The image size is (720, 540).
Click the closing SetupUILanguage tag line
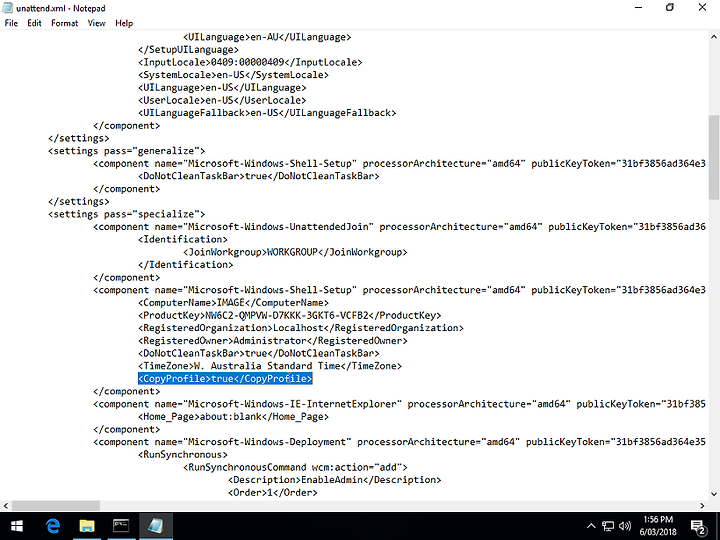tap(188, 50)
